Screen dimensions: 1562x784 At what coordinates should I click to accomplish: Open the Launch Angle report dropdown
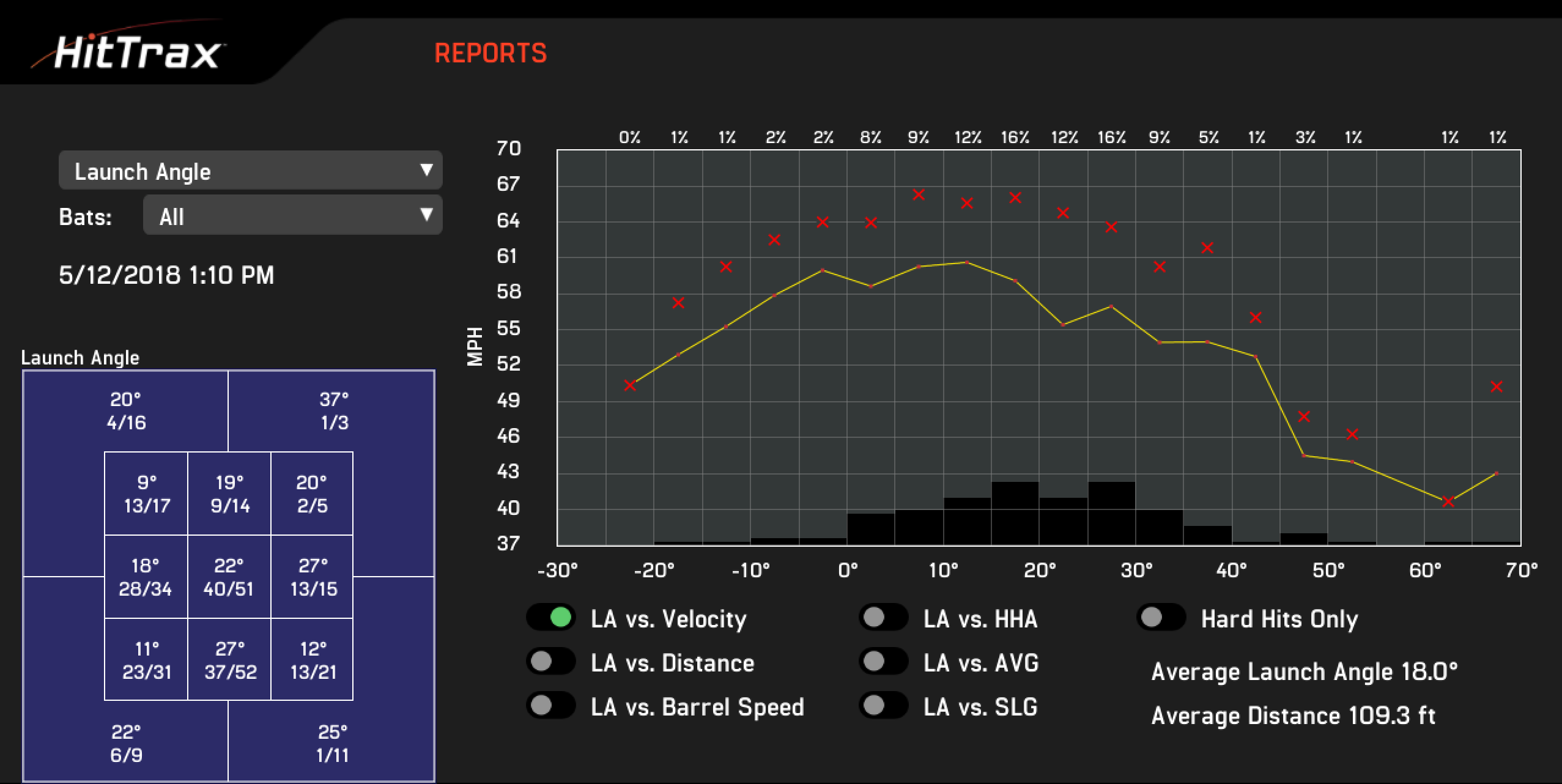click(x=250, y=171)
